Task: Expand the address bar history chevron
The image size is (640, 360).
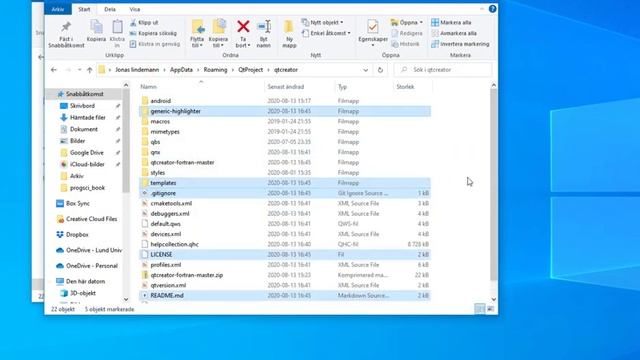Action: tap(365, 70)
